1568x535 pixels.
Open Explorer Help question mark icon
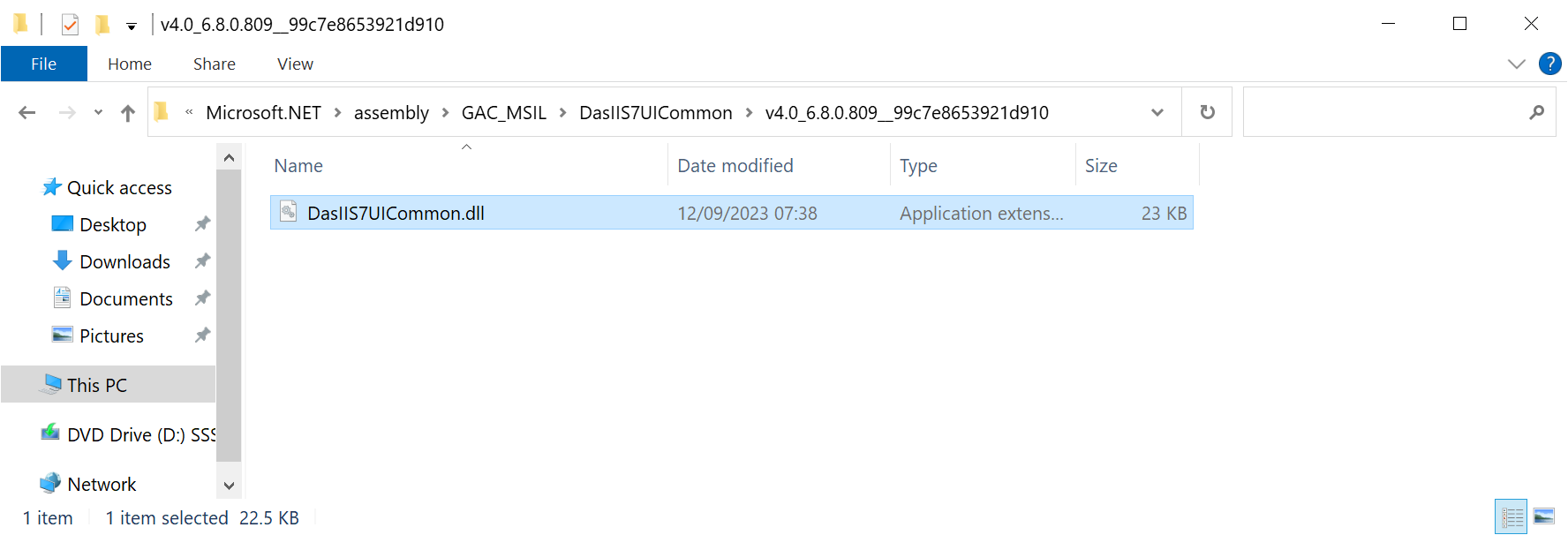[1549, 64]
